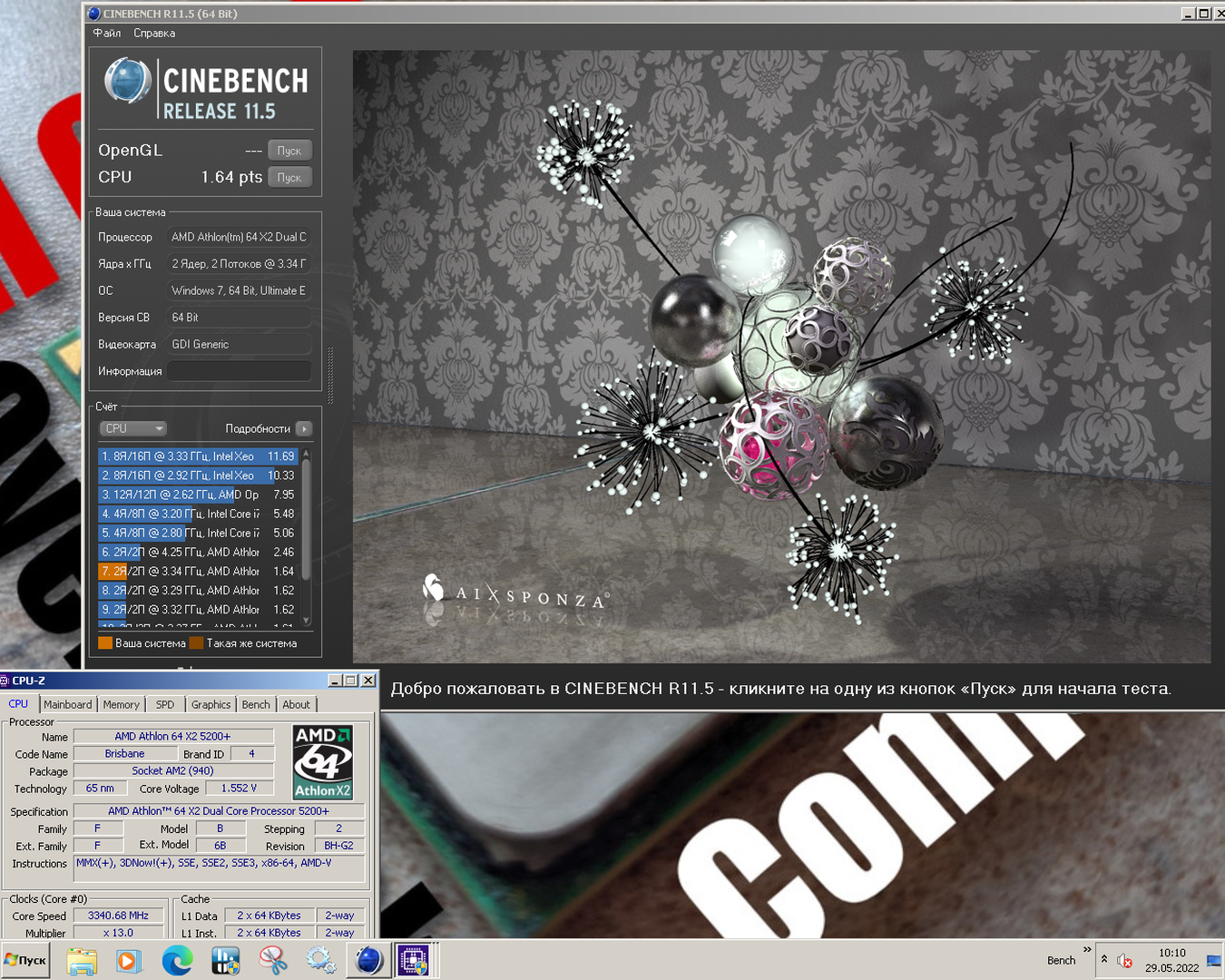Screen dimensions: 1225x980
Task: Click the Cinebench globe logo
Action: [x=128, y=81]
